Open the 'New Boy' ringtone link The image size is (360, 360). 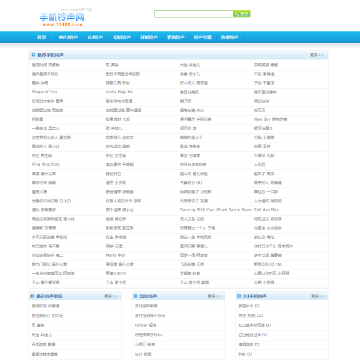[270, 119]
